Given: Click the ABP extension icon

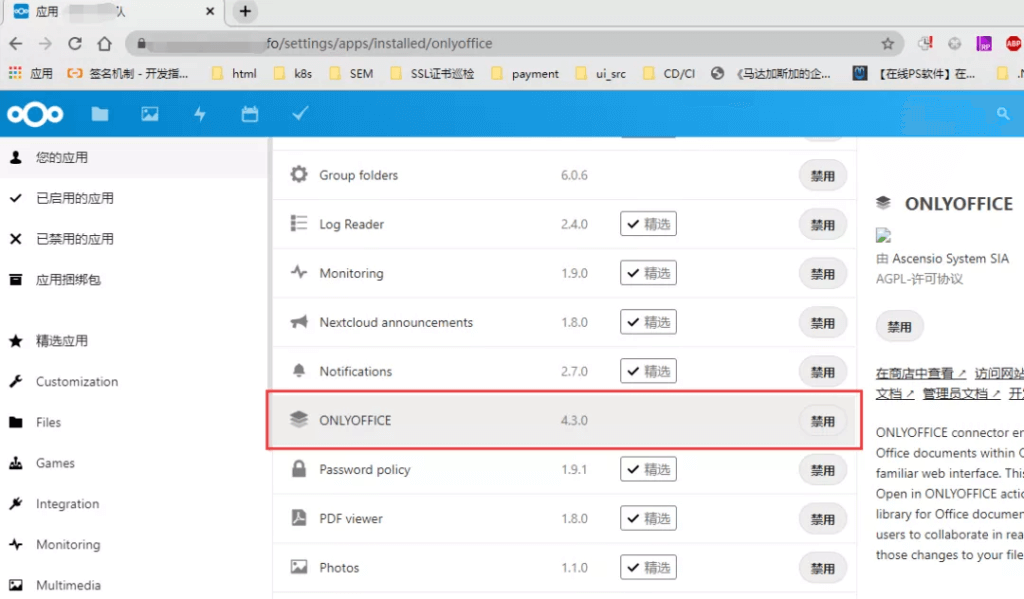Looking at the screenshot, I should [x=1013, y=44].
